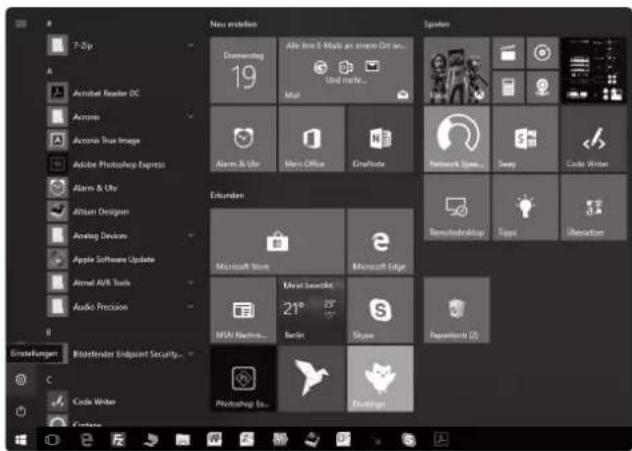
Task: Launch the Calculator small tile
Action: pos(508,87)
